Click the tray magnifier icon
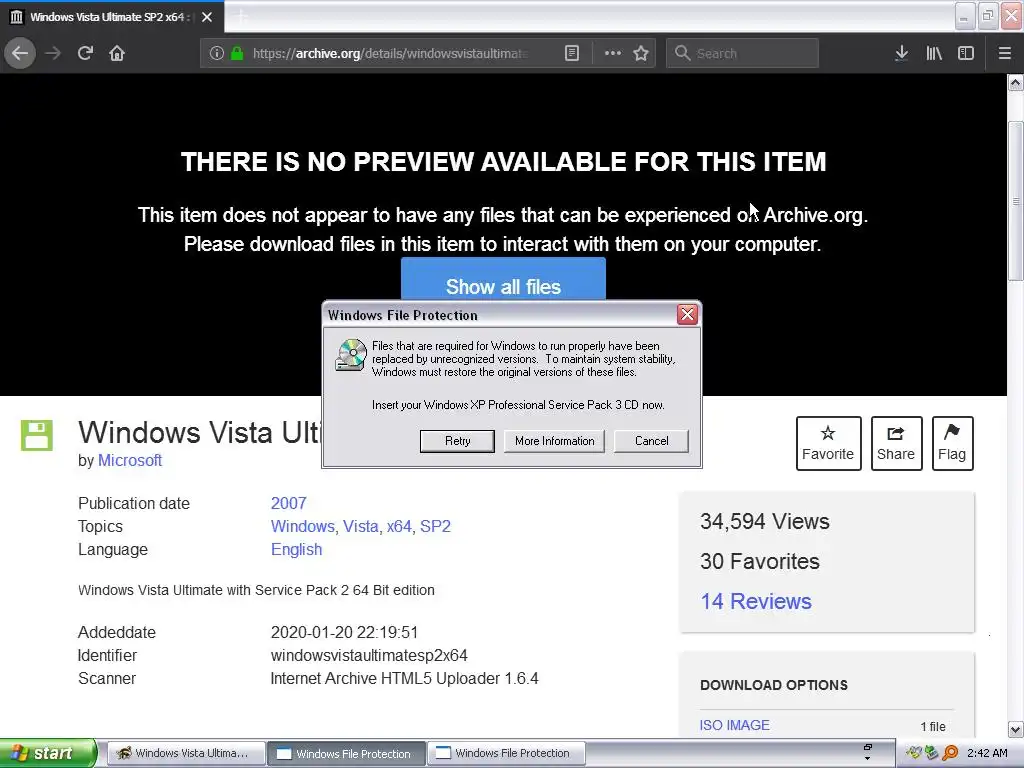1024x768 pixels. 950,753
